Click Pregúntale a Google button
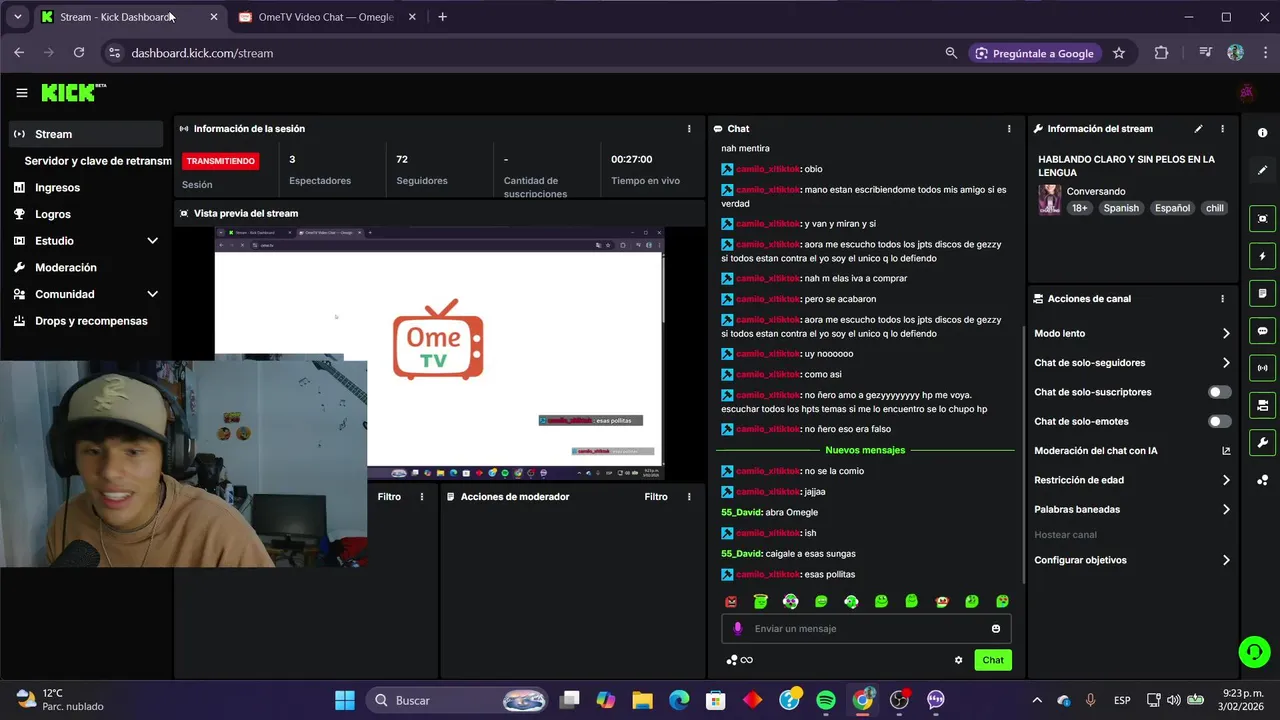1280x720 pixels. [x=1034, y=53]
